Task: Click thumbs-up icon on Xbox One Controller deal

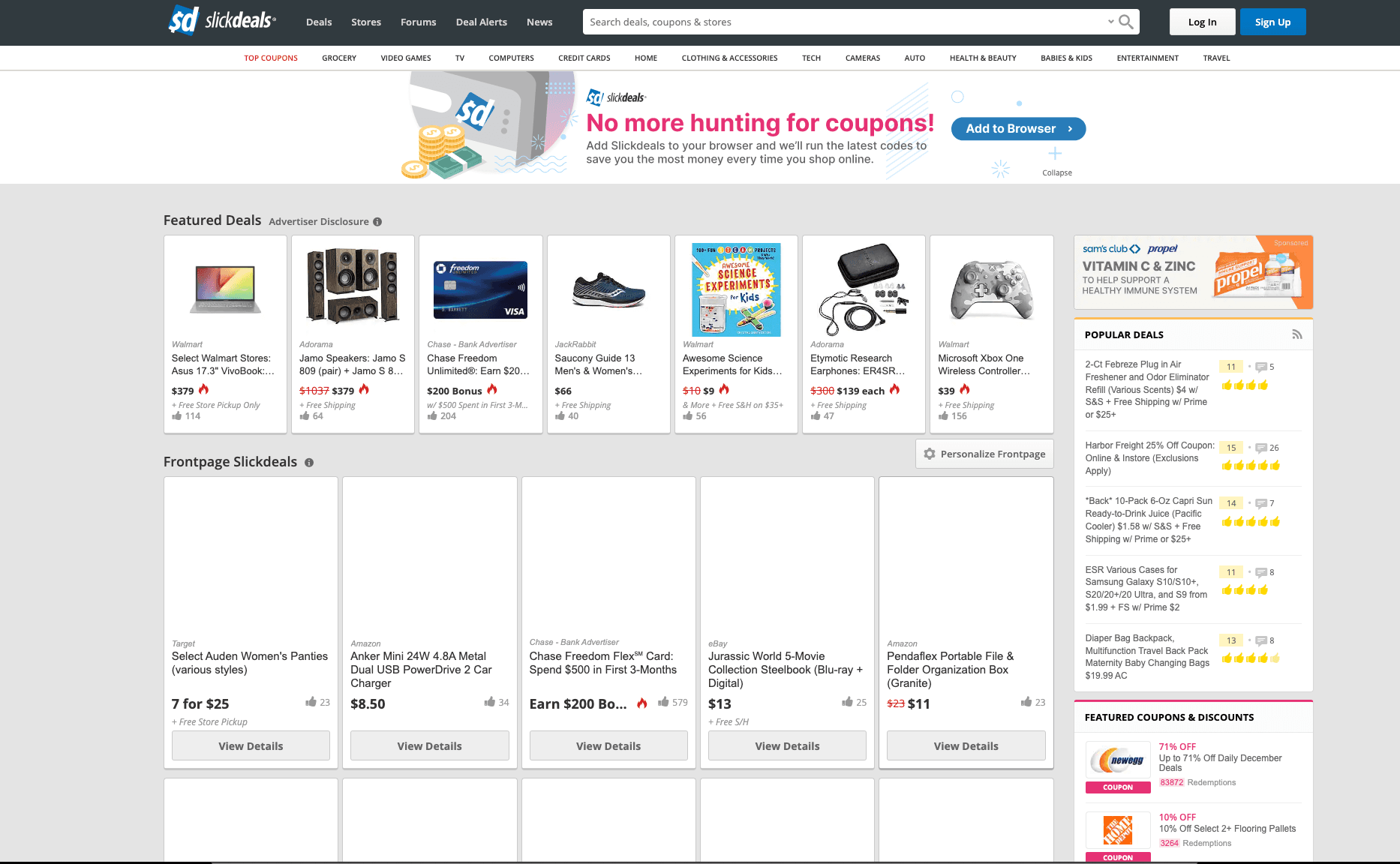Action: (x=943, y=415)
